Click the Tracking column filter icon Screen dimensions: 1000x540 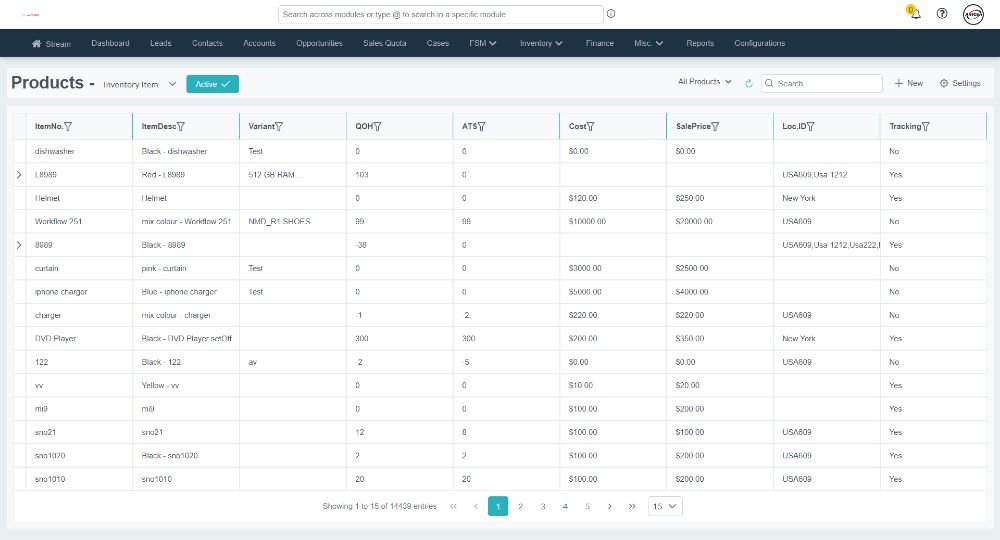click(926, 127)
